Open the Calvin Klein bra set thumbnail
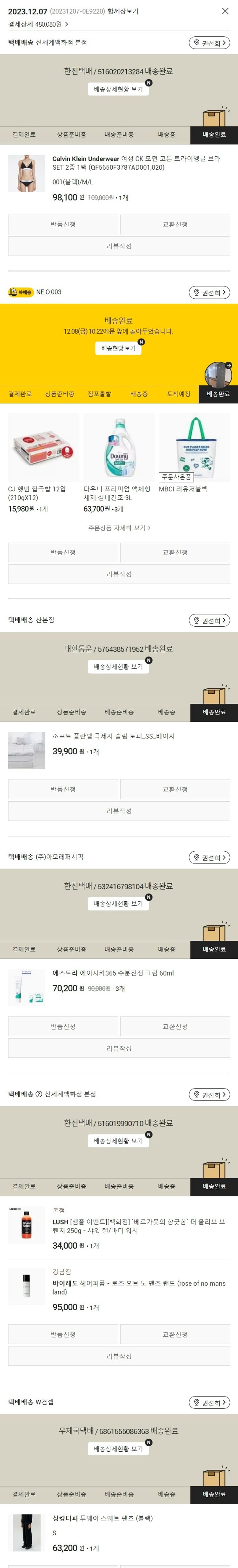 click(26, 173)
